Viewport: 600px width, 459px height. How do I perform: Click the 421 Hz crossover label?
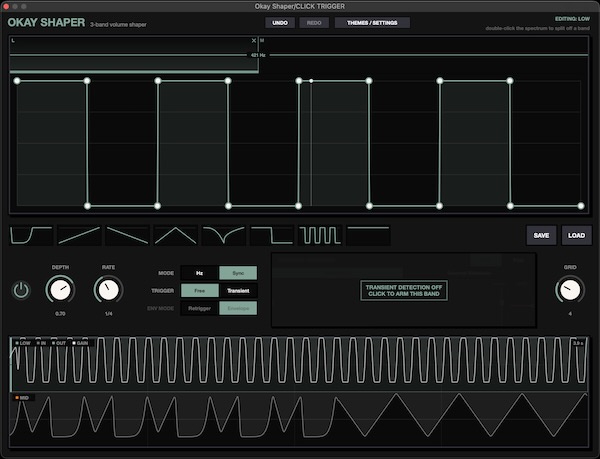pos(258,55)
